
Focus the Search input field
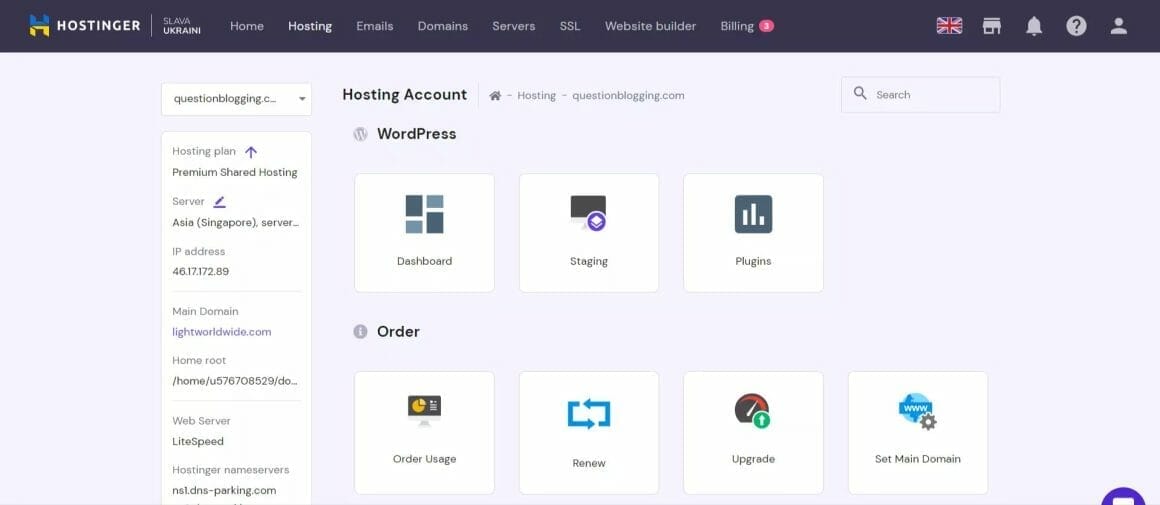(x=930, y=95)
